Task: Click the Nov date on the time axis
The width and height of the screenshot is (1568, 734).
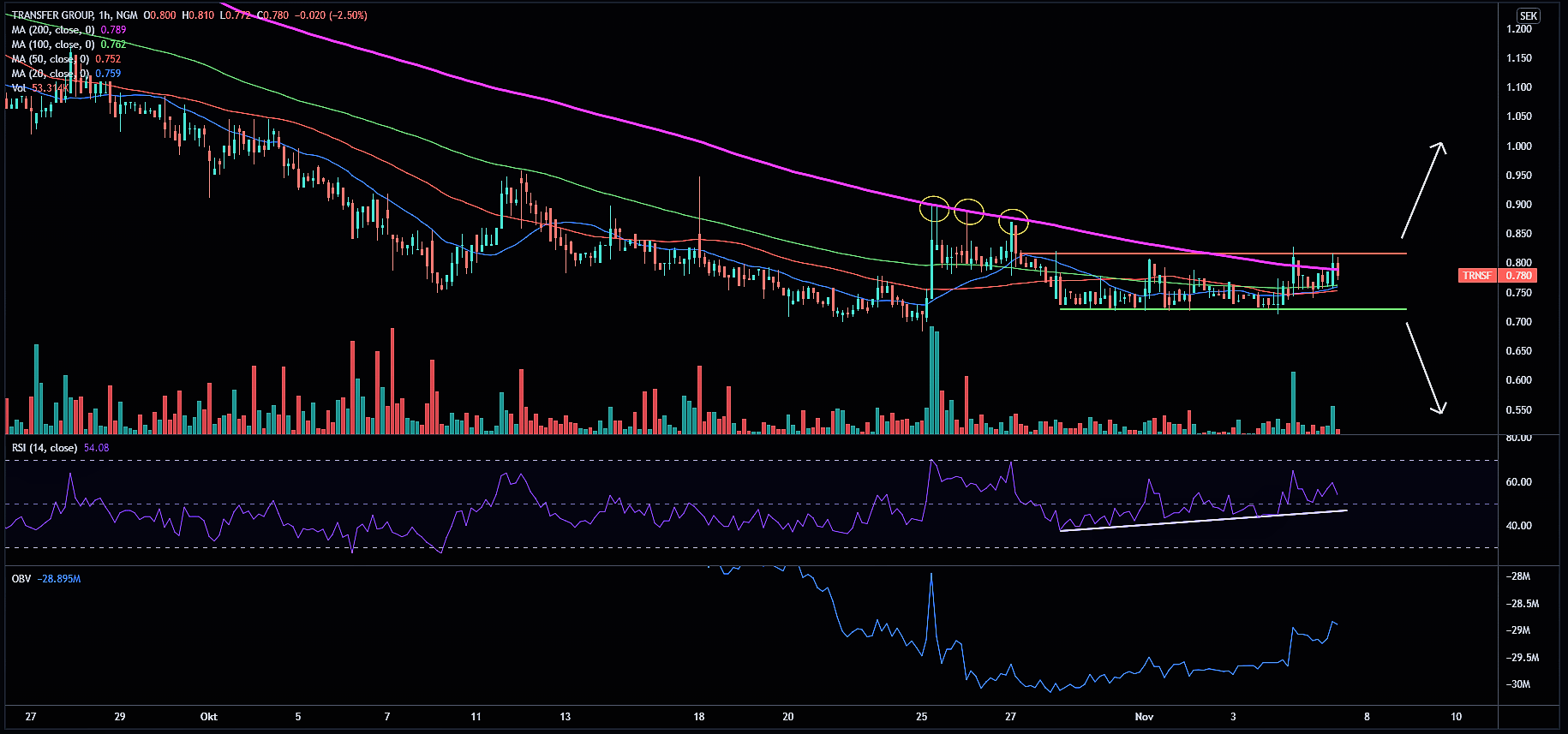Action: [1144, 717]
